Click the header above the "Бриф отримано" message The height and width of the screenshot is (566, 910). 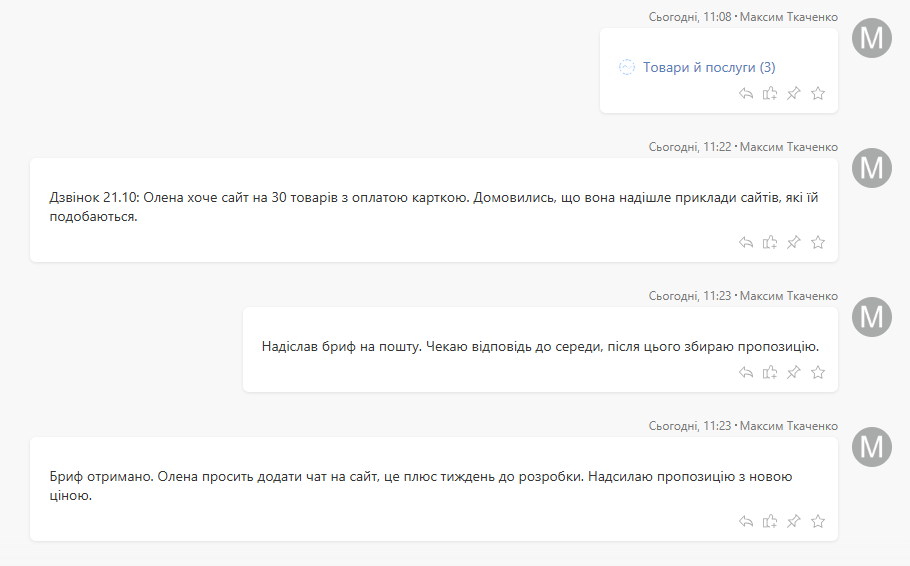[x=743, y=427]
